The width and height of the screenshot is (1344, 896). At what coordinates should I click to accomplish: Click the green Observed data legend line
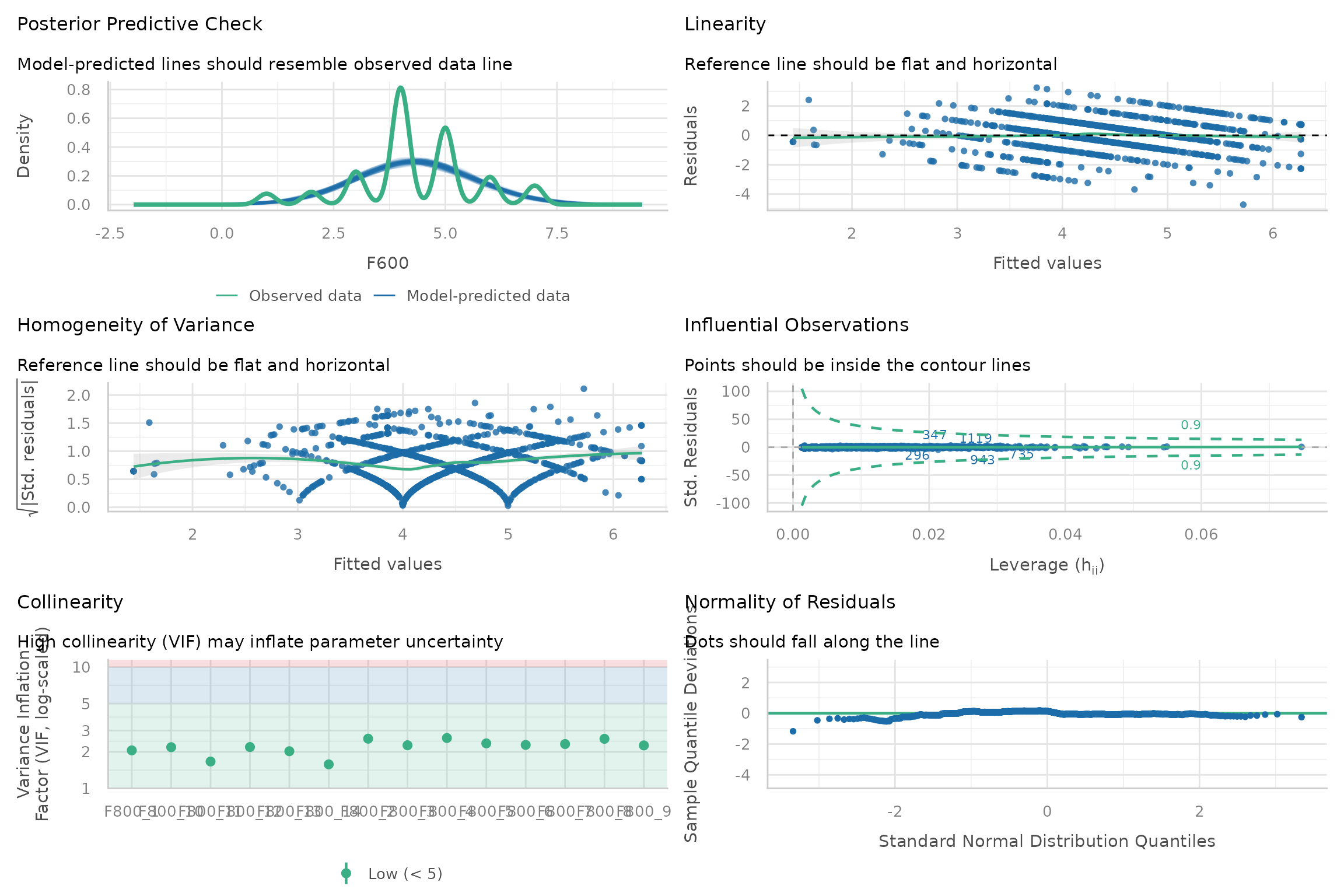(x=226, y=296)
